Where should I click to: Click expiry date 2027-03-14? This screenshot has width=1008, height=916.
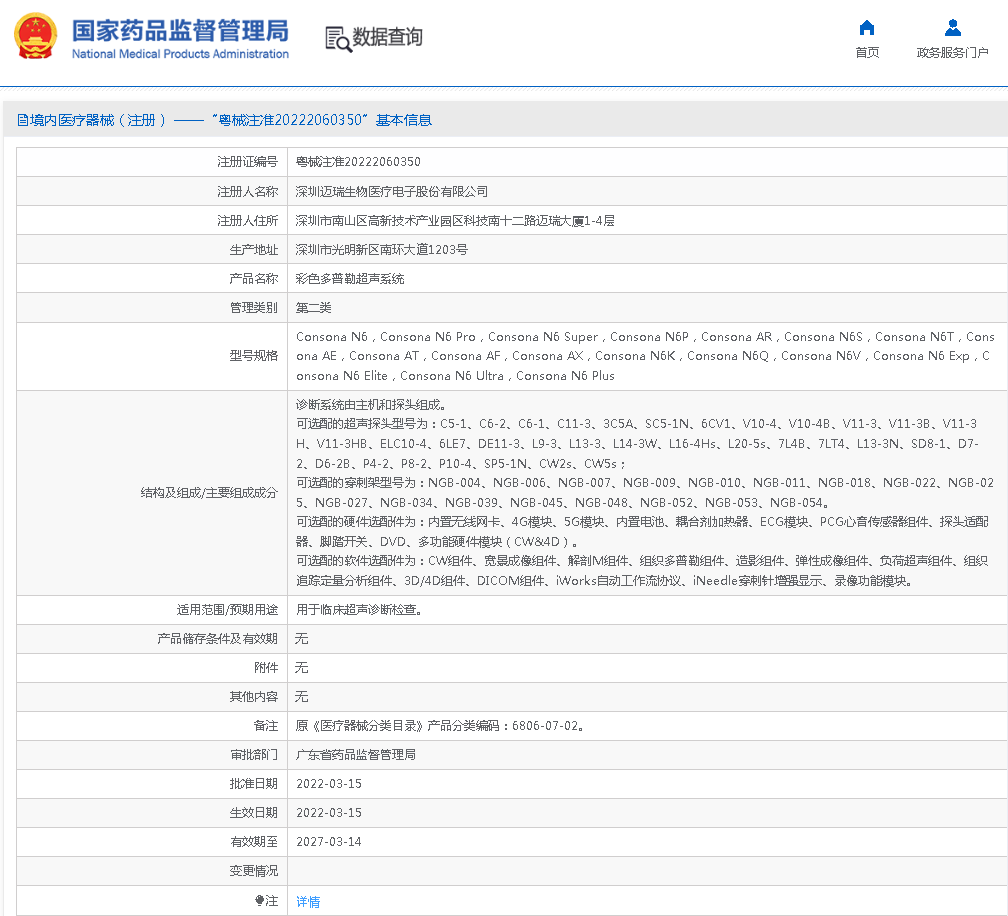click(328, 841)
